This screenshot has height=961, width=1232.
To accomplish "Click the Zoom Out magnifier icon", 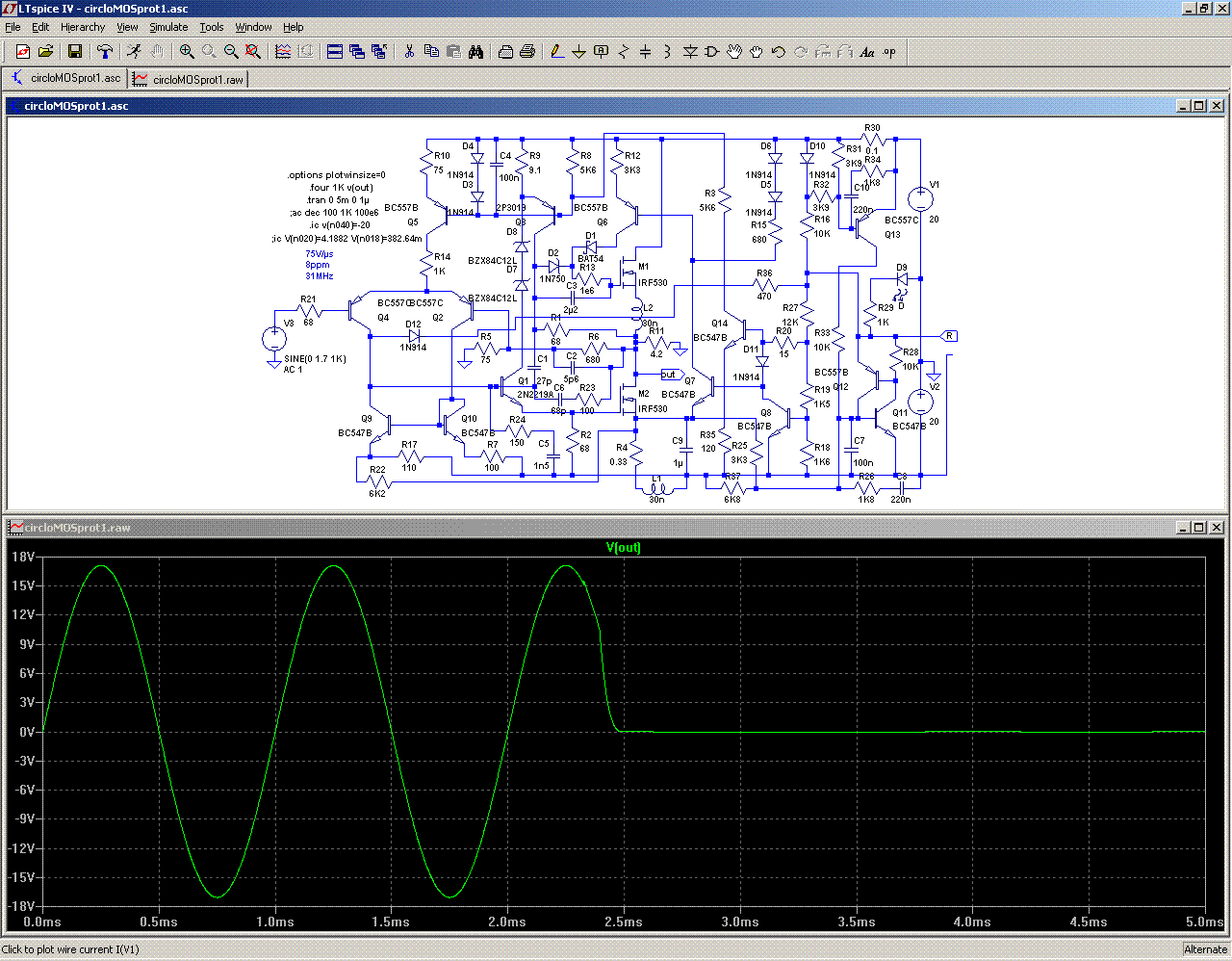I will point(231,52).
